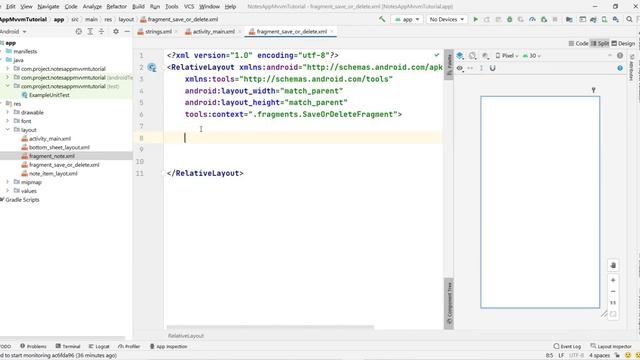This screenshot has height=360, width=640.
Task: Switch editor to Split view mode
Action: tap(600, 43)
